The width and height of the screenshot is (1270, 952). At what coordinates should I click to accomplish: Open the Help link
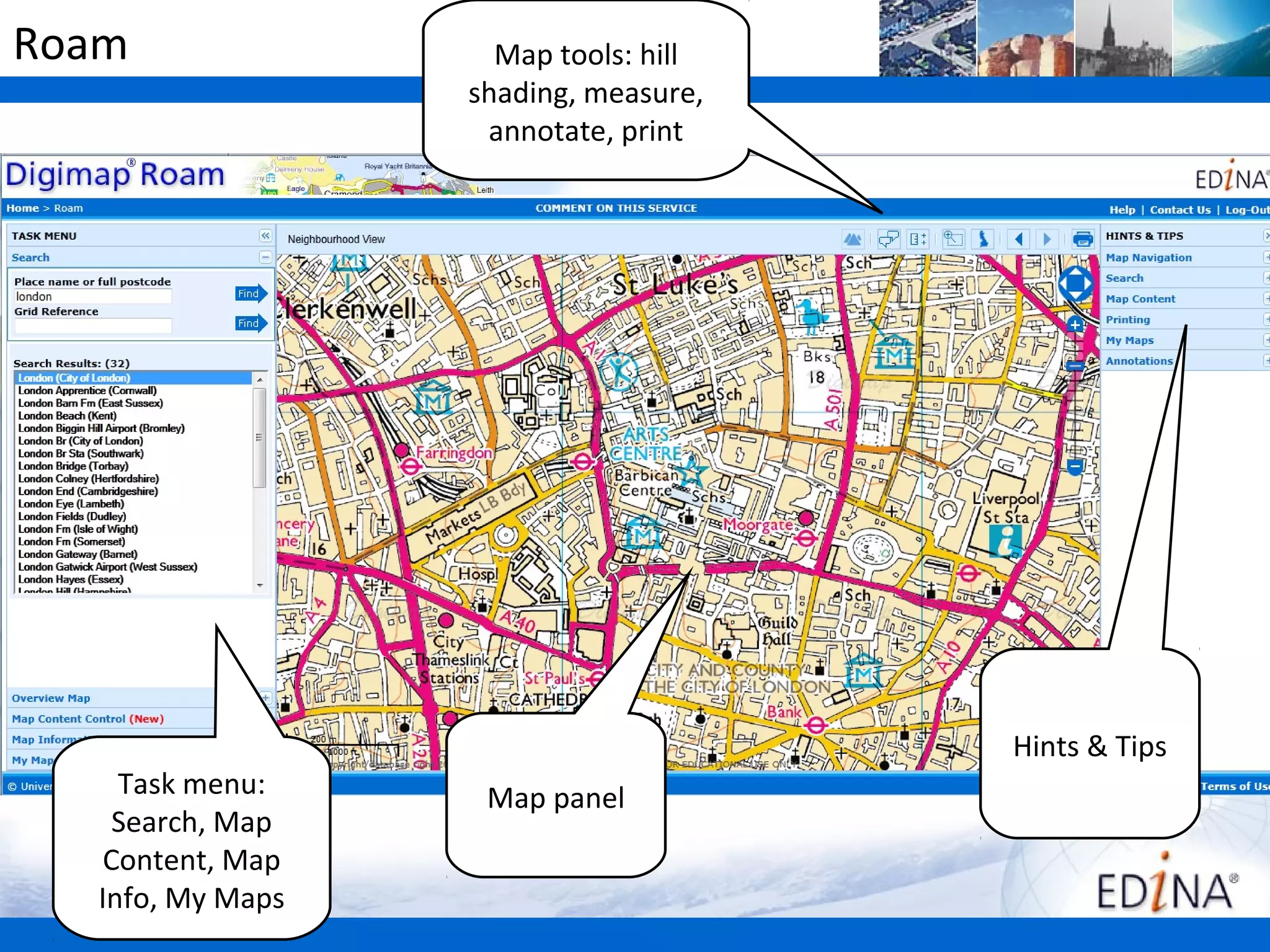1122,209
